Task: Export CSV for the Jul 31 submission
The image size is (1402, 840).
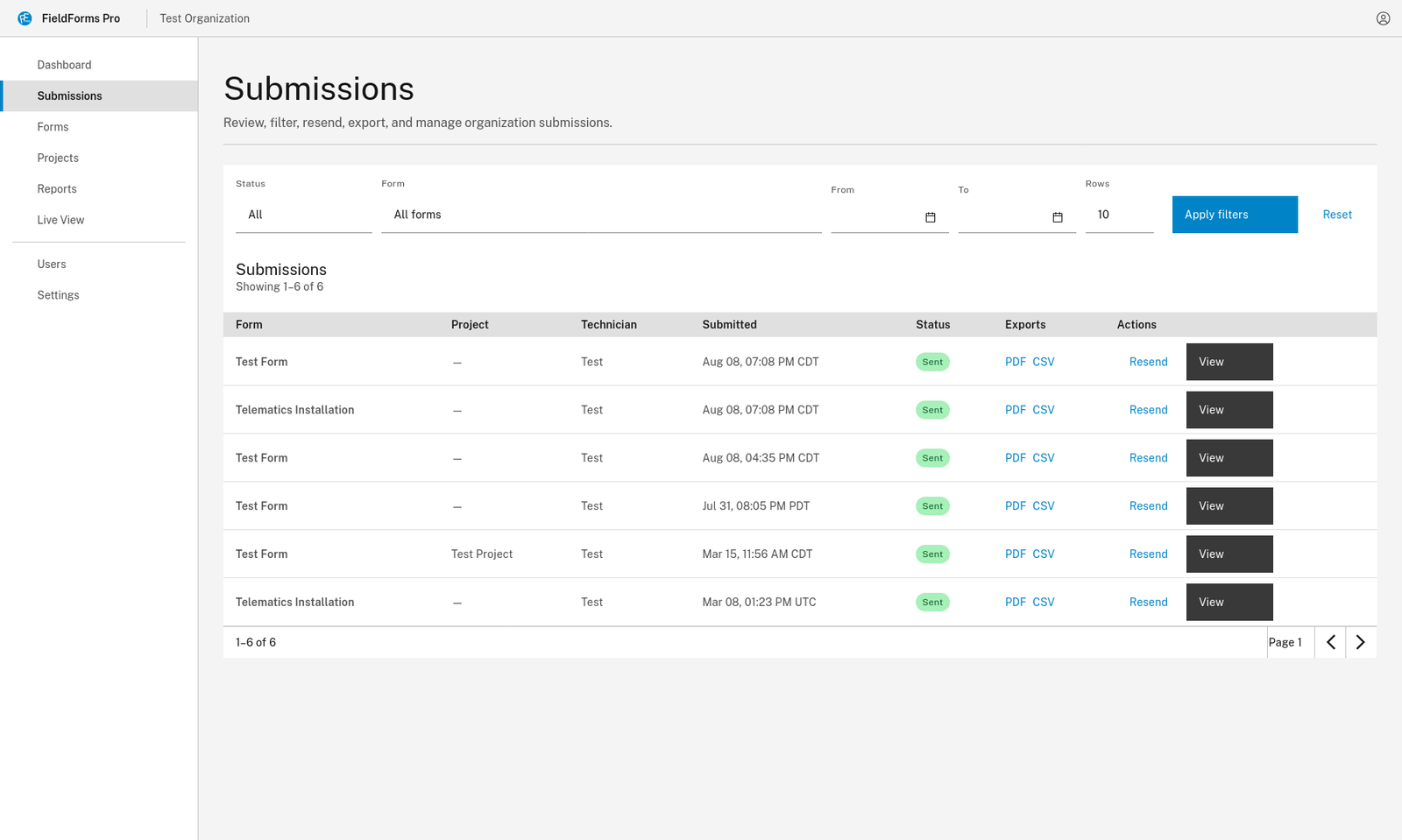Action: tap(1044, 506)
